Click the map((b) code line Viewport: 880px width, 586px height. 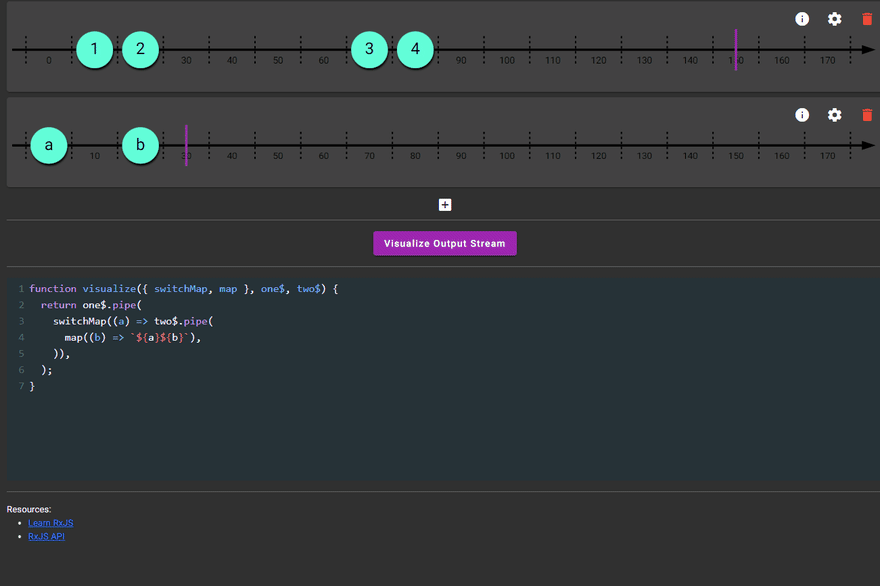[x=132, y=337]
